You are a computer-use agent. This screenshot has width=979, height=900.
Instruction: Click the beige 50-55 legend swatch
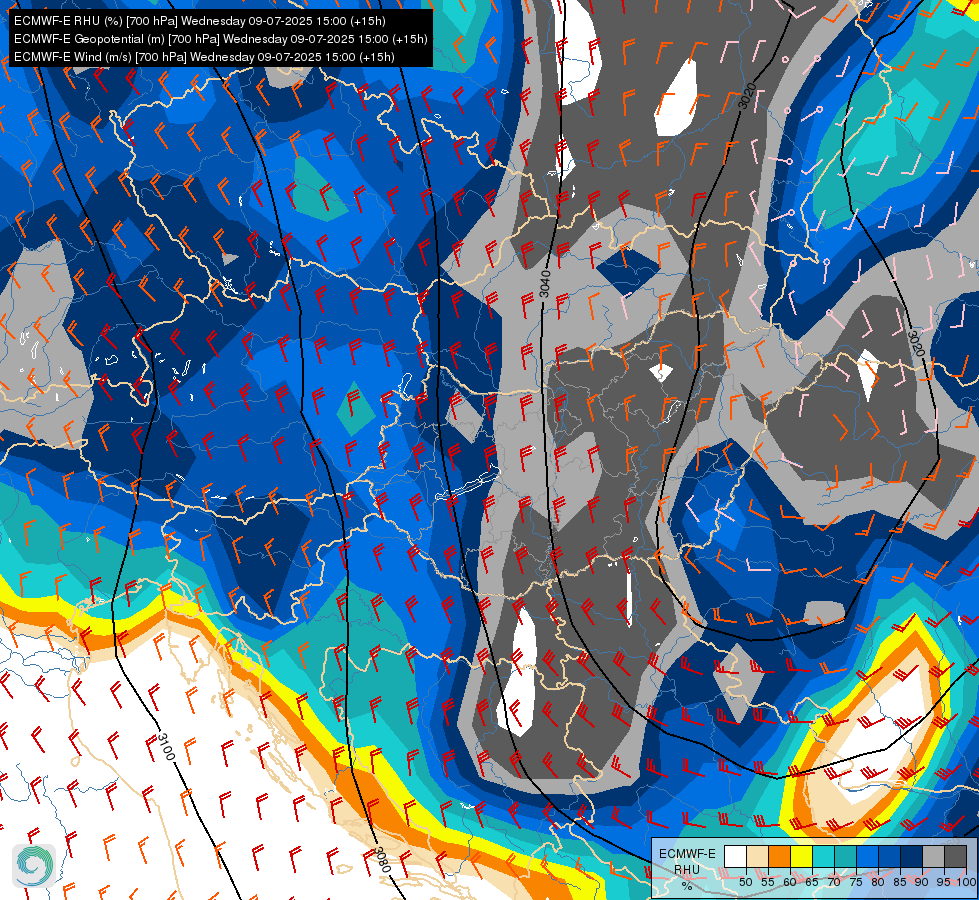click(757, 856)
